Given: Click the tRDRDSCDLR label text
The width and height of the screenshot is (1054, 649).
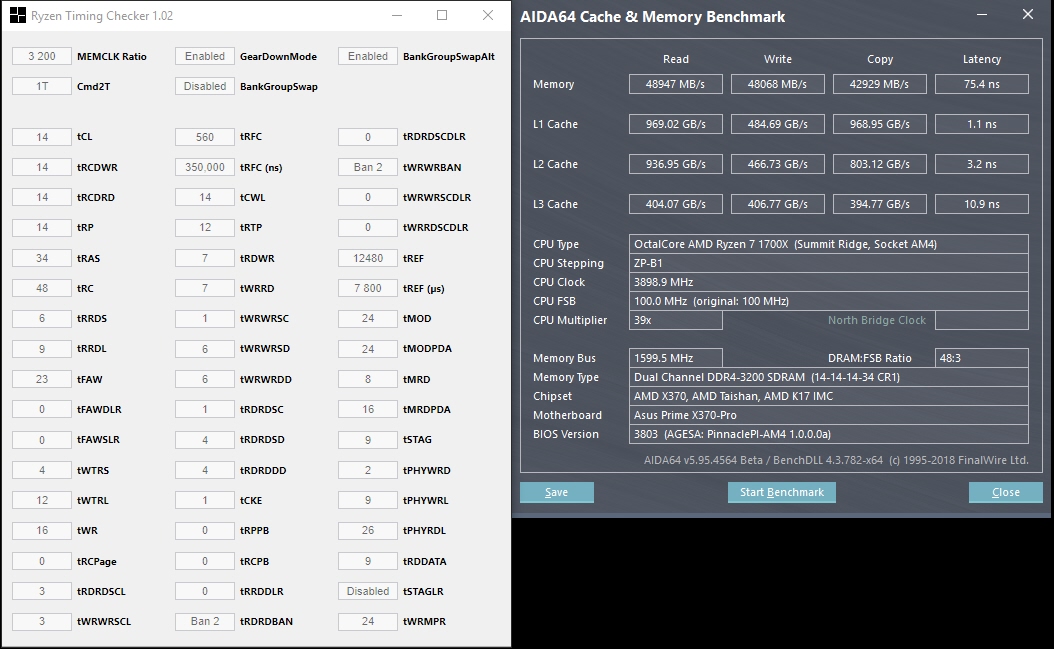Looking at the screenshot, I should point(434,137).
